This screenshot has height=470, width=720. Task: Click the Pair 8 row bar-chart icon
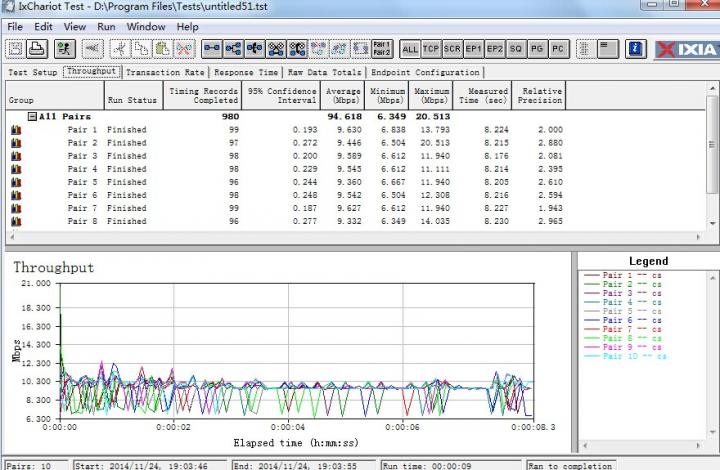tap(17, 221)
